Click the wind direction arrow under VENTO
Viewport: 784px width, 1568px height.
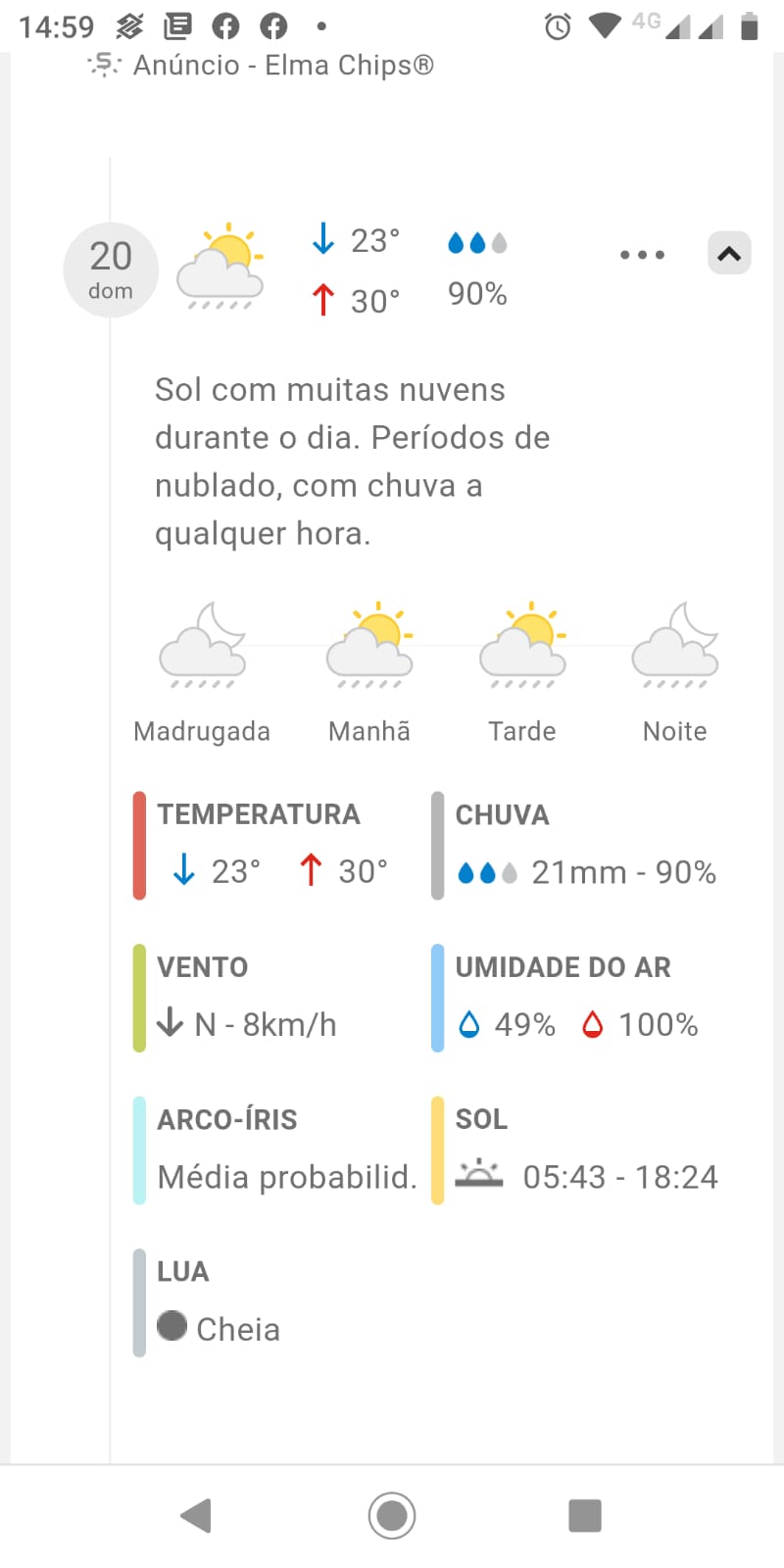(170, 1022)
